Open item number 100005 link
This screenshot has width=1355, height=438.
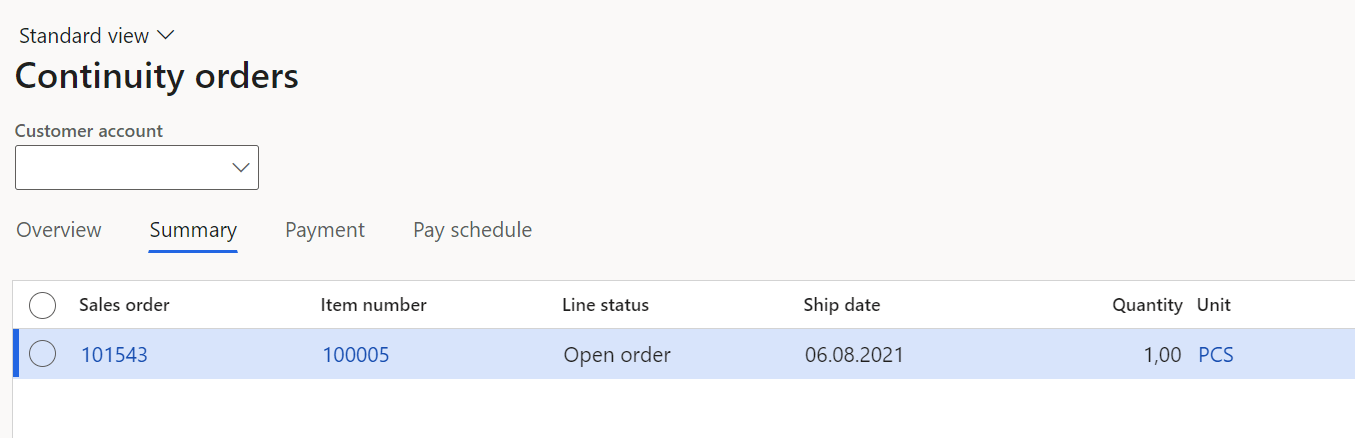tap(356, 355)
